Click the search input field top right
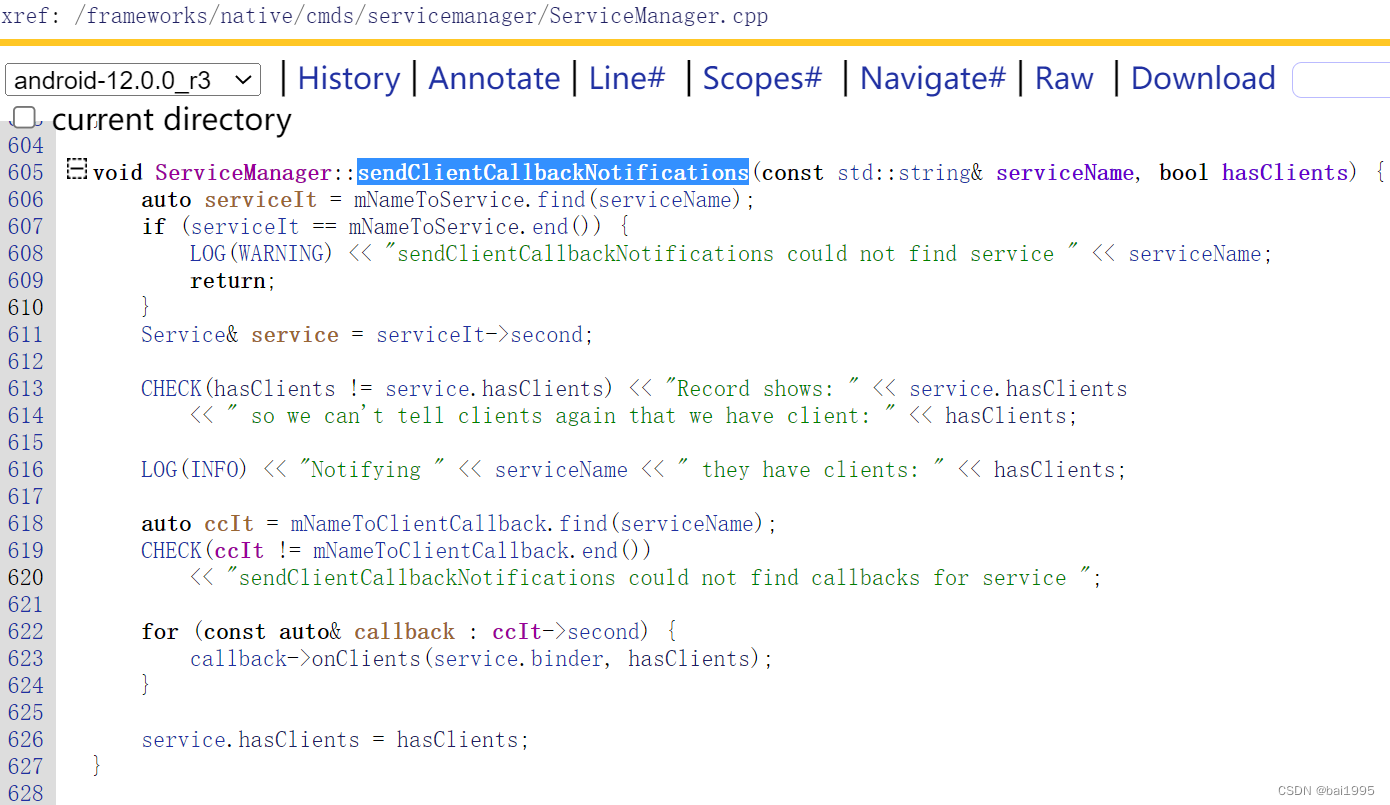 pyautogui.click(x=1340, y=79)
